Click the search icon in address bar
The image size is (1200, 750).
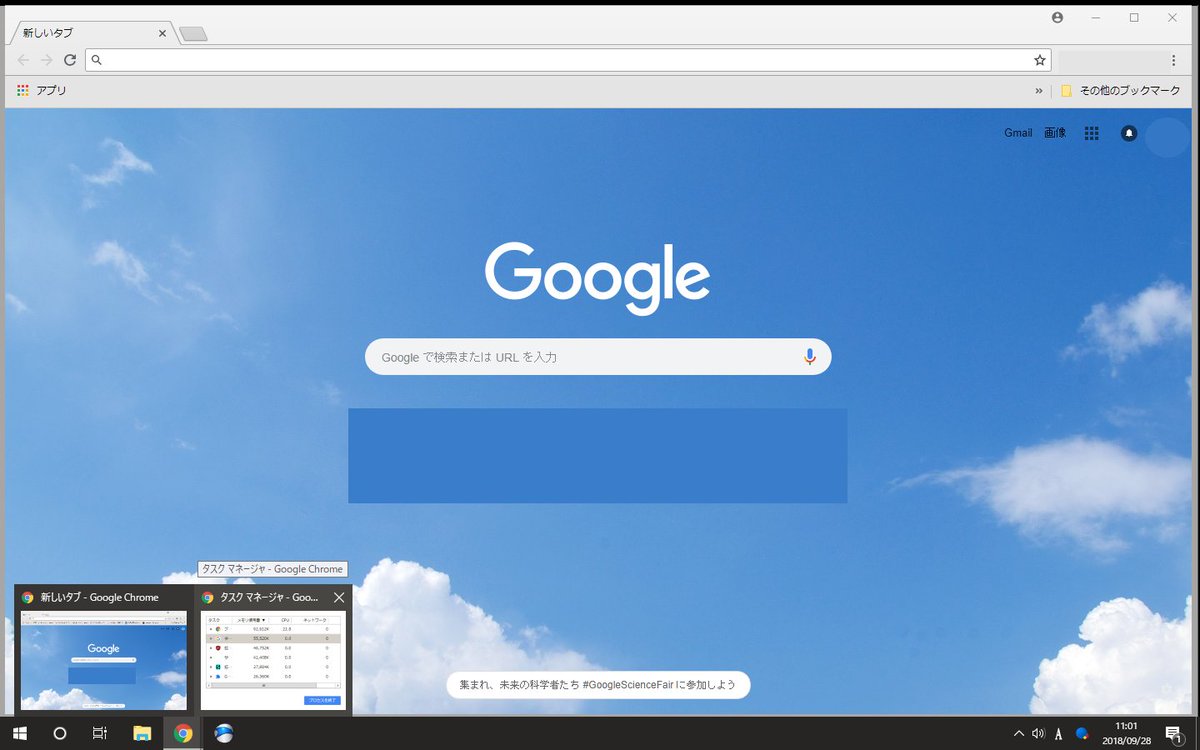(97, 60)
